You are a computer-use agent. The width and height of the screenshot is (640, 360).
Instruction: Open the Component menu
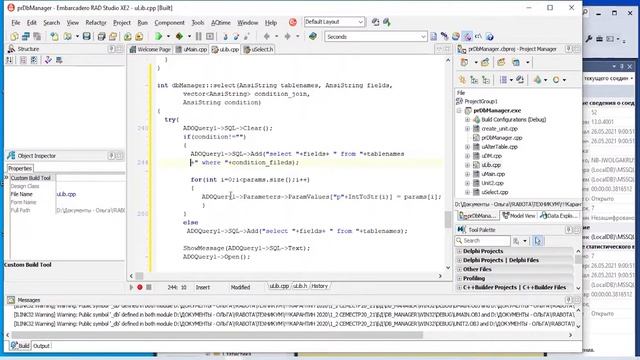point(169,22)
